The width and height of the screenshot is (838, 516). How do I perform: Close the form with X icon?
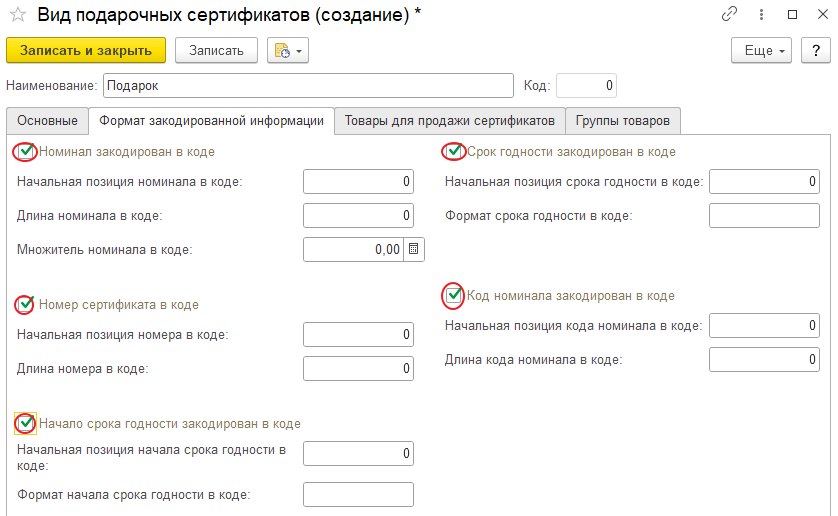pyautogui.click(x=823, y=14)
